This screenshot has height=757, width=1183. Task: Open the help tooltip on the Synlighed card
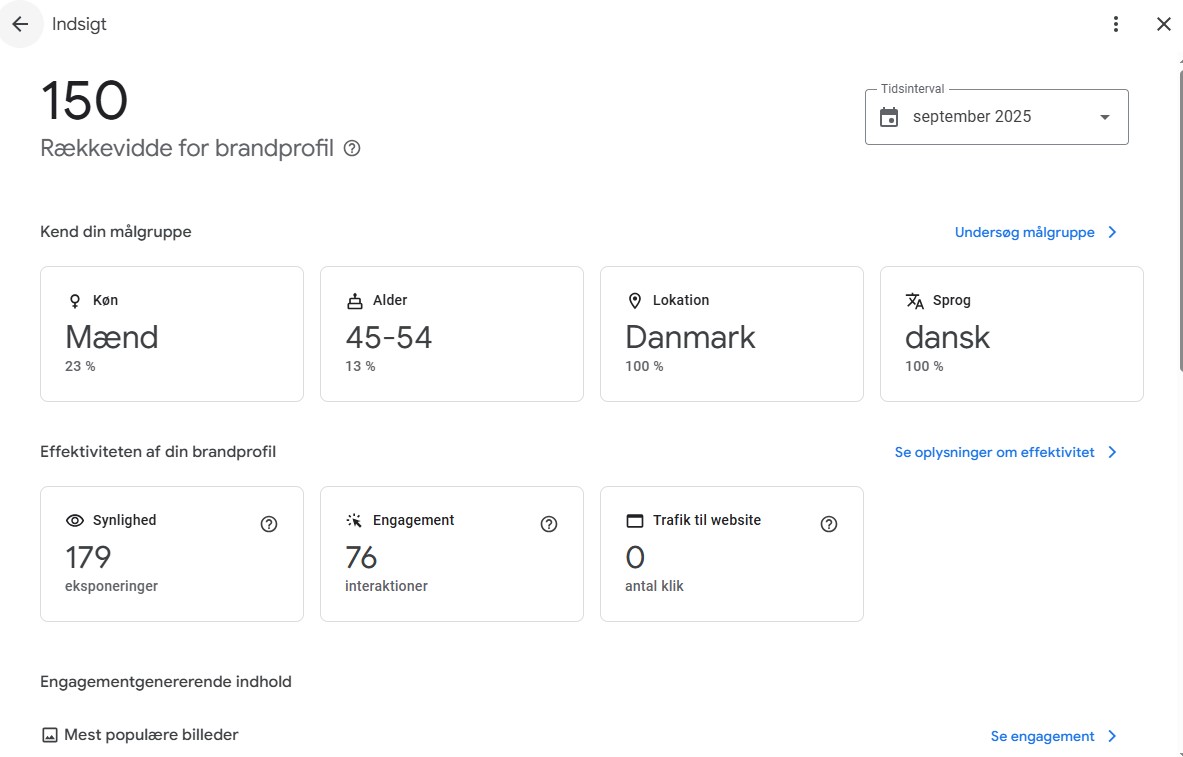[x=269, y=523]
